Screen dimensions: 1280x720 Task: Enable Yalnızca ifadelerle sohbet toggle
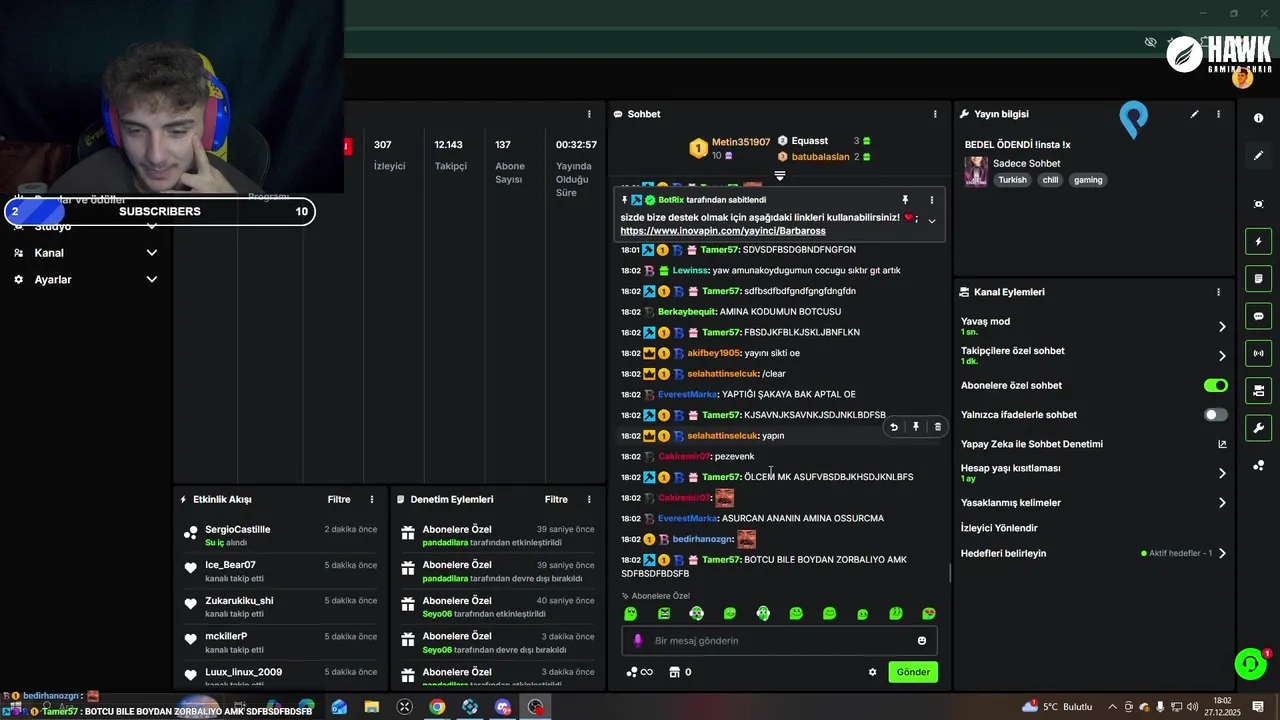[1215, 414]
